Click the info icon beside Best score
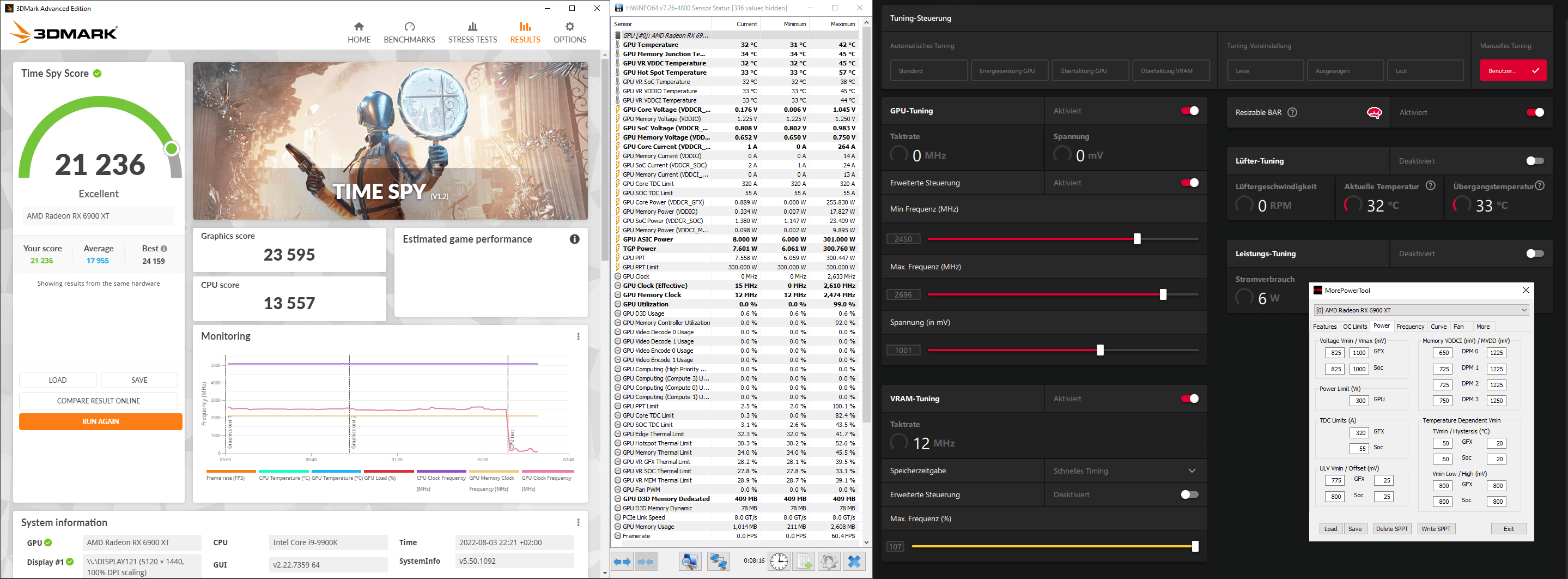Image resolution: width=1568 pixels, height=579 pixels. (x=164, y=249)
